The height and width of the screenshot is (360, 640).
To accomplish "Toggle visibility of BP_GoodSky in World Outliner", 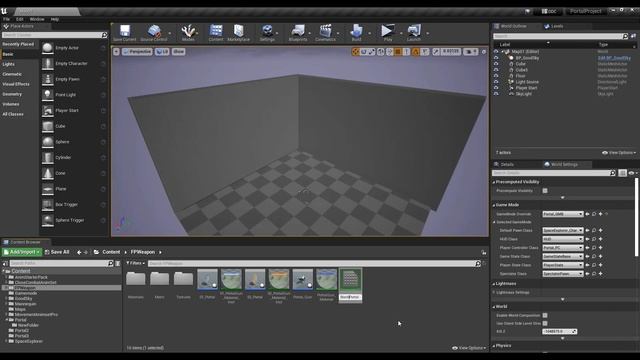I will 496,58.
